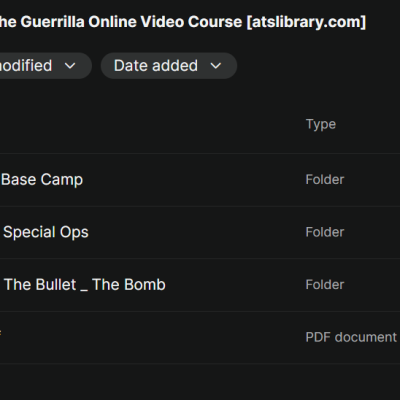This screenshot has height=400, width=400.
Task: Open the Base Camp folder
Action: (42, 180)
